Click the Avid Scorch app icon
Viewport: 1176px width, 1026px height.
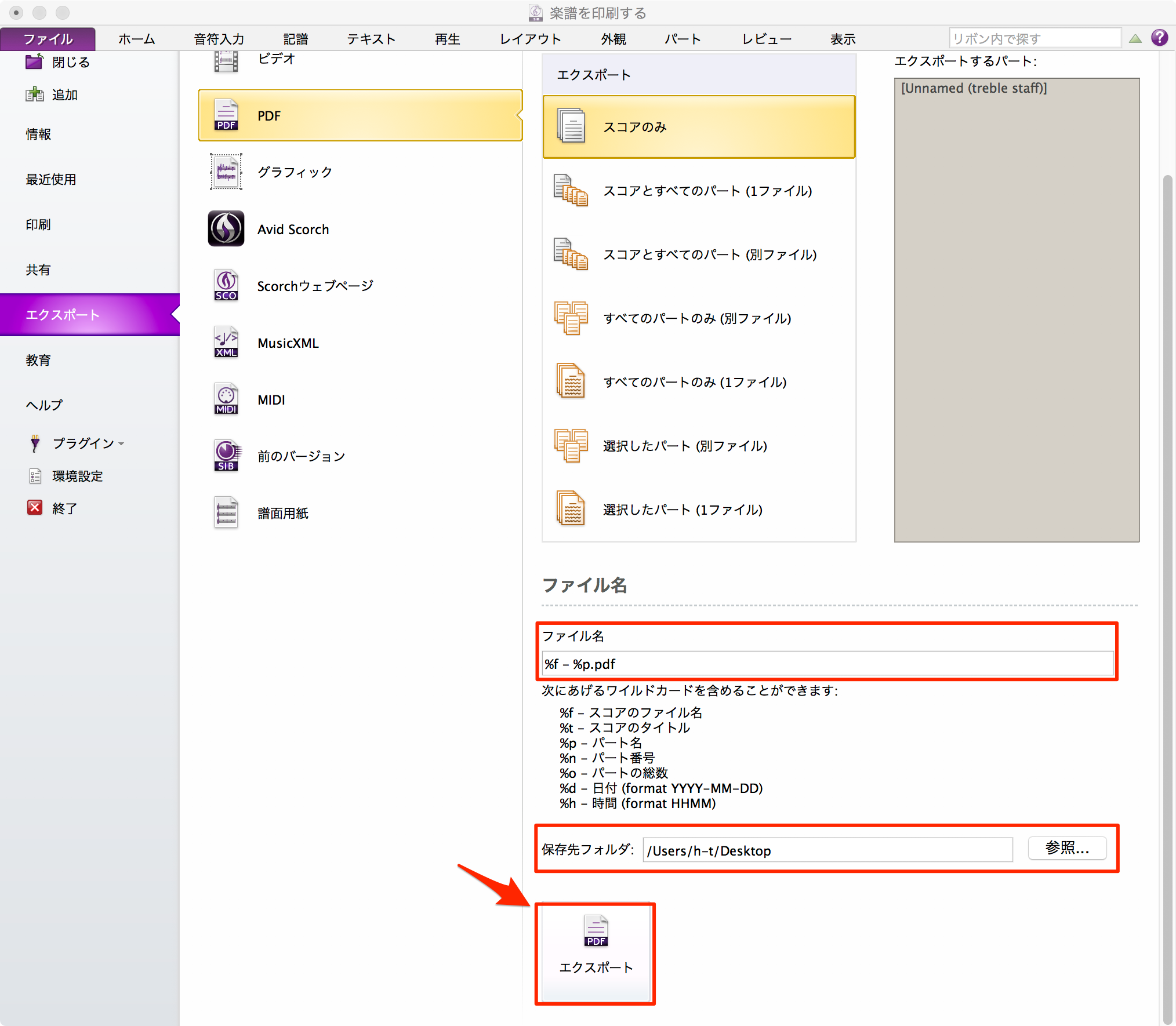coord(226,228)
